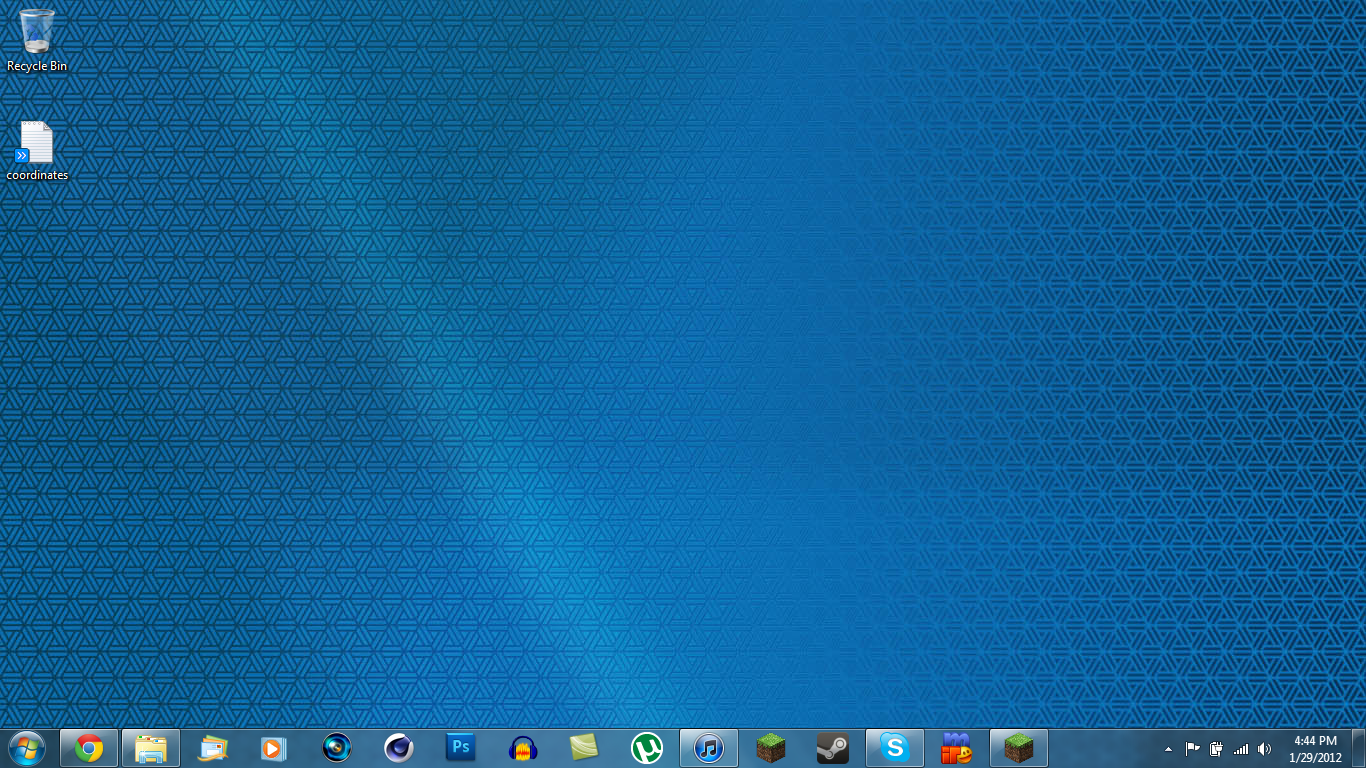Image resolution: width=1366 pixels, height=768 pixels.
Task: Launch uTorrent from the taskbar
Action: coord(647,748)
